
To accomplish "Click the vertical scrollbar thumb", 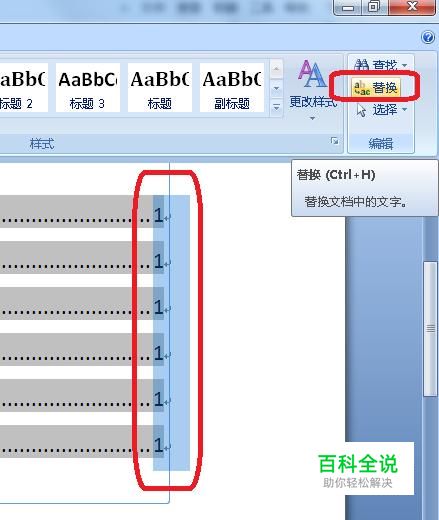I will pyautogui.click(x=431, y=329).
